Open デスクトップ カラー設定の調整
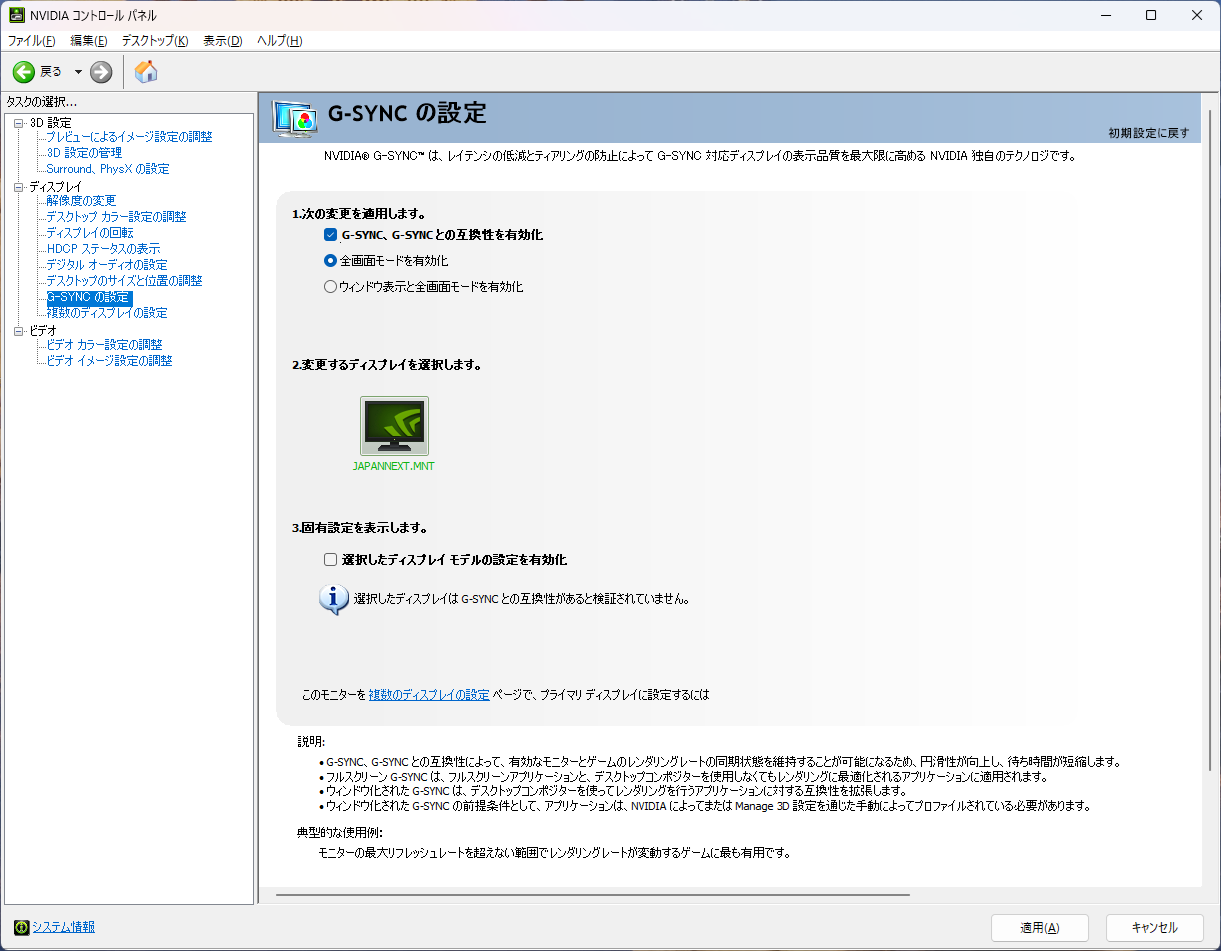 pyautogui.click(x=116, y=217)
